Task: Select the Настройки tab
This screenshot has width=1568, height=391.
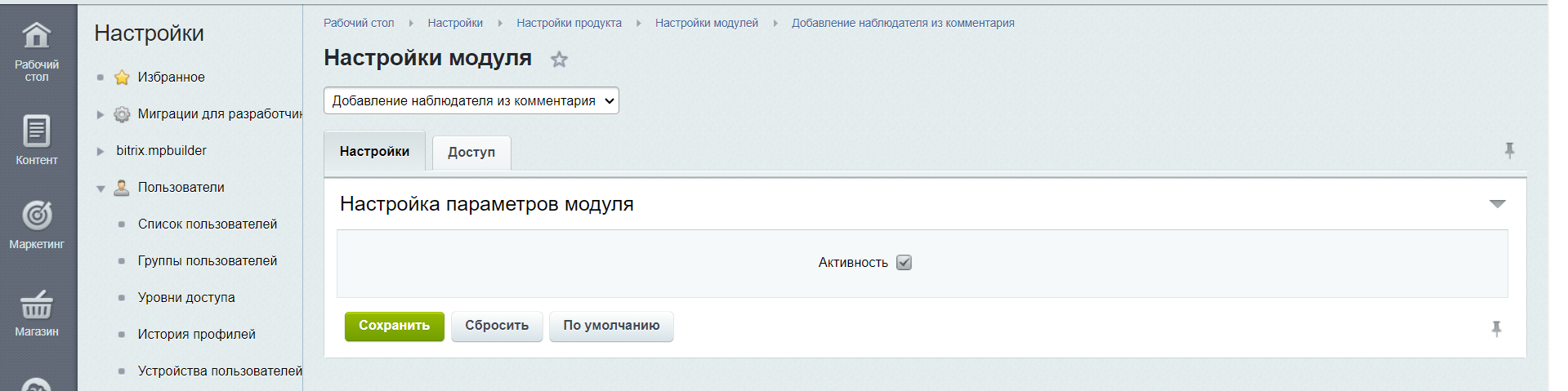Action: tap(374, 152)
